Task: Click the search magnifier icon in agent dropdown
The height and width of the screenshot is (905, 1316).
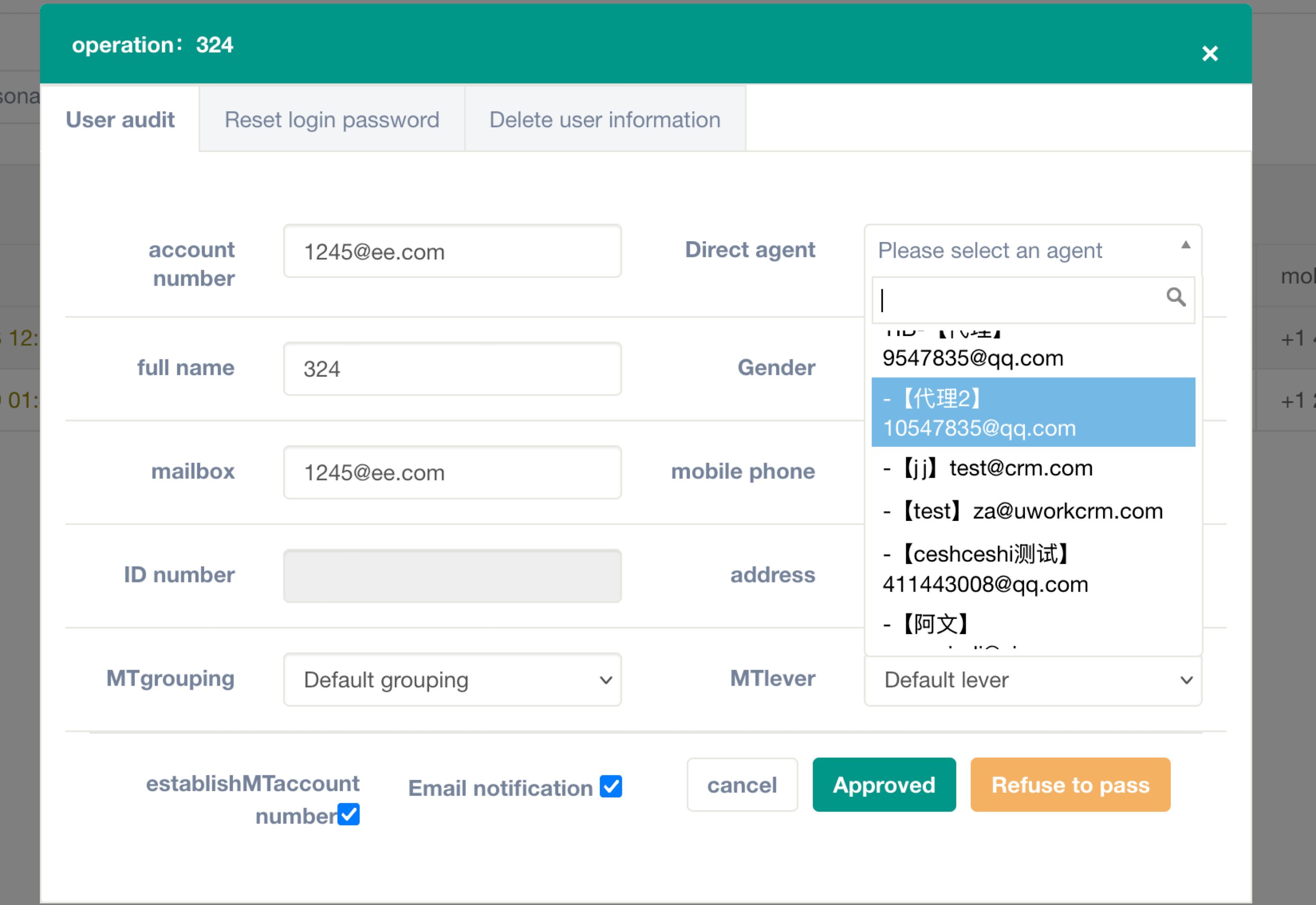Action: 1175,297
